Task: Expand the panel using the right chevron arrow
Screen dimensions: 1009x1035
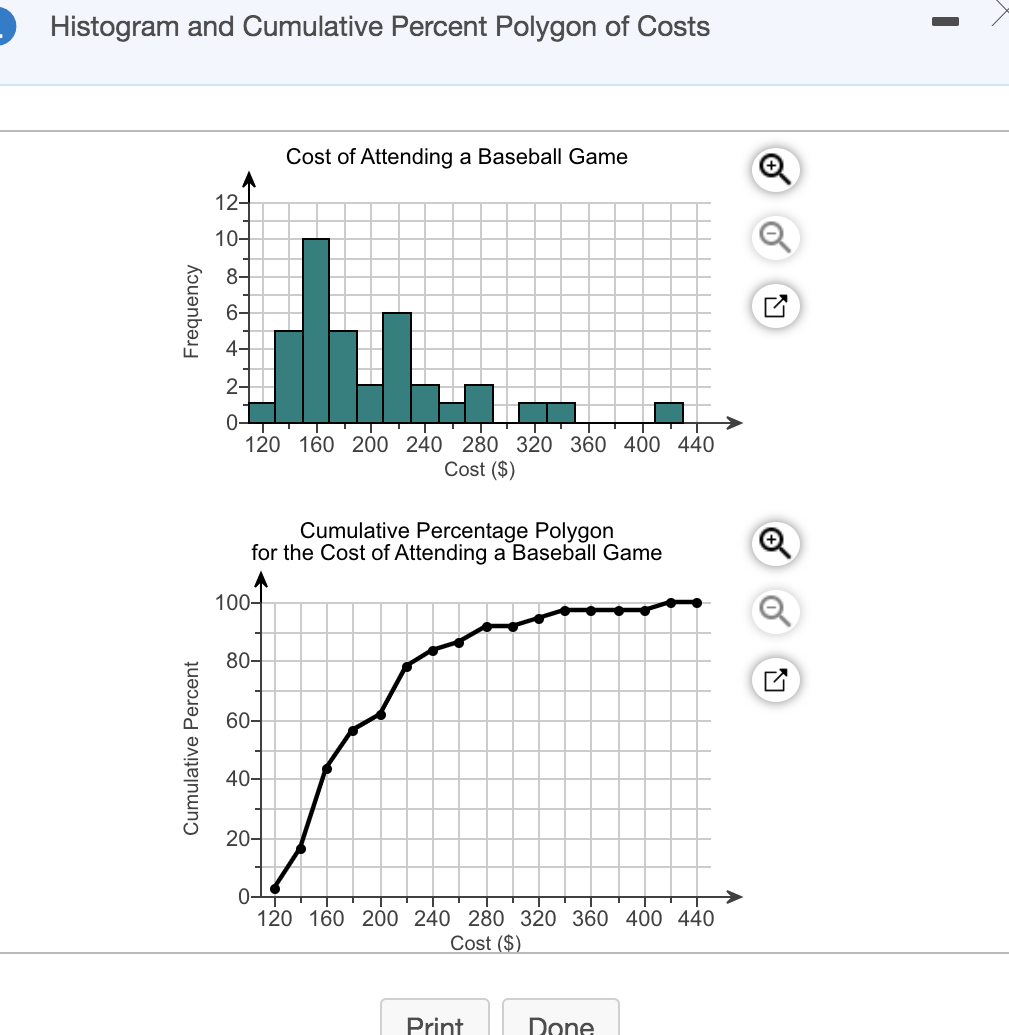Action: [x=997, y=14]
